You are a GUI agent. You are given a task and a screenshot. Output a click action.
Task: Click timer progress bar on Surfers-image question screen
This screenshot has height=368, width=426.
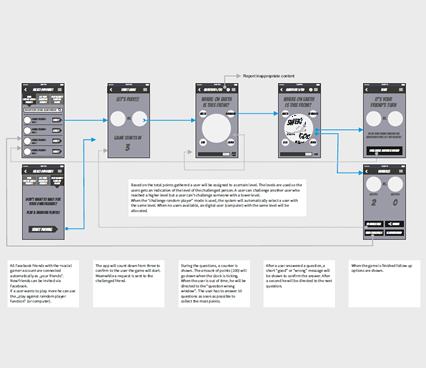click(297, 154)
